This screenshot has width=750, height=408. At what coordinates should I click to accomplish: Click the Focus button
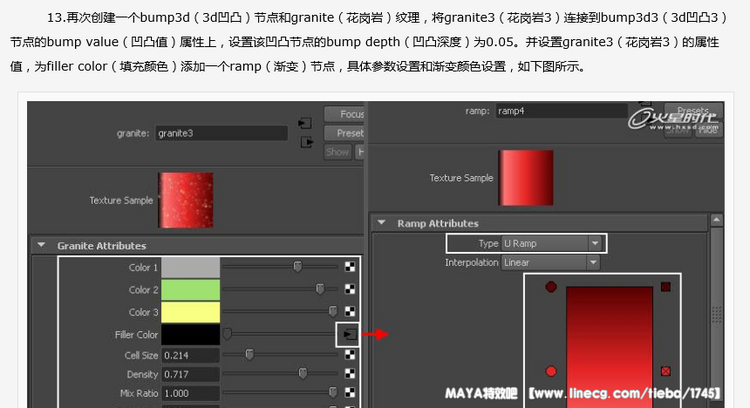tap(346, 114)
